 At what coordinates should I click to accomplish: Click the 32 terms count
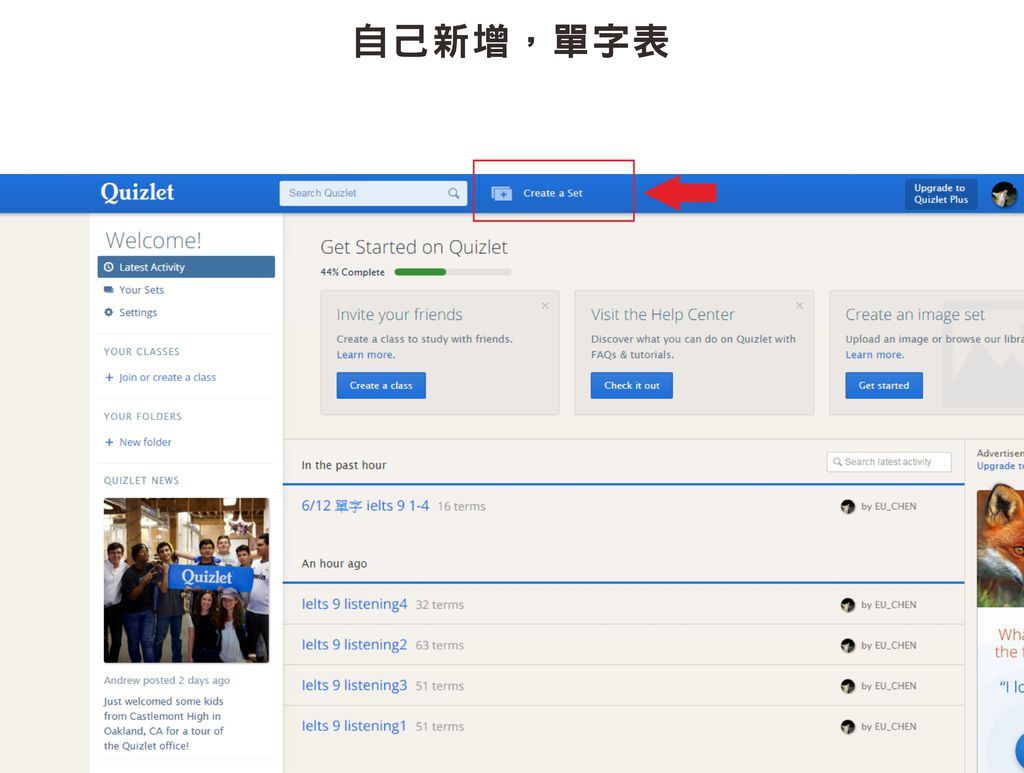tap(440, 605)
